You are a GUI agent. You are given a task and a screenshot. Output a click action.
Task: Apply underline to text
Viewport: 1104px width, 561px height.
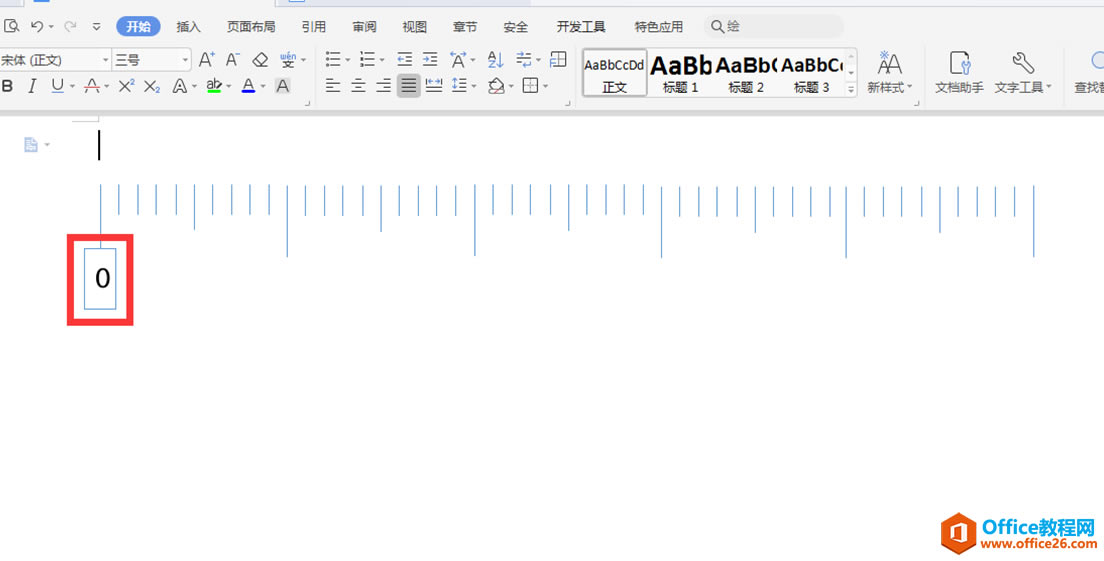[57, 86]
